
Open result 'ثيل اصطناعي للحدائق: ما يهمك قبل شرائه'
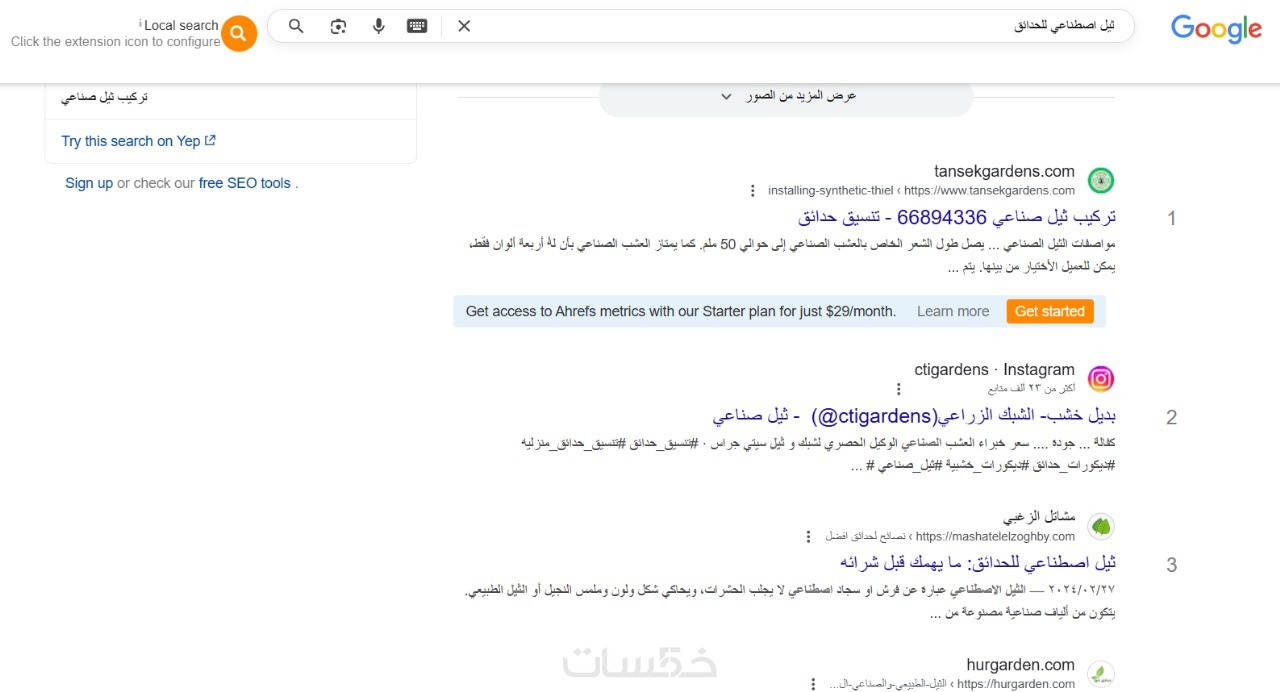(x=978, y=563)
